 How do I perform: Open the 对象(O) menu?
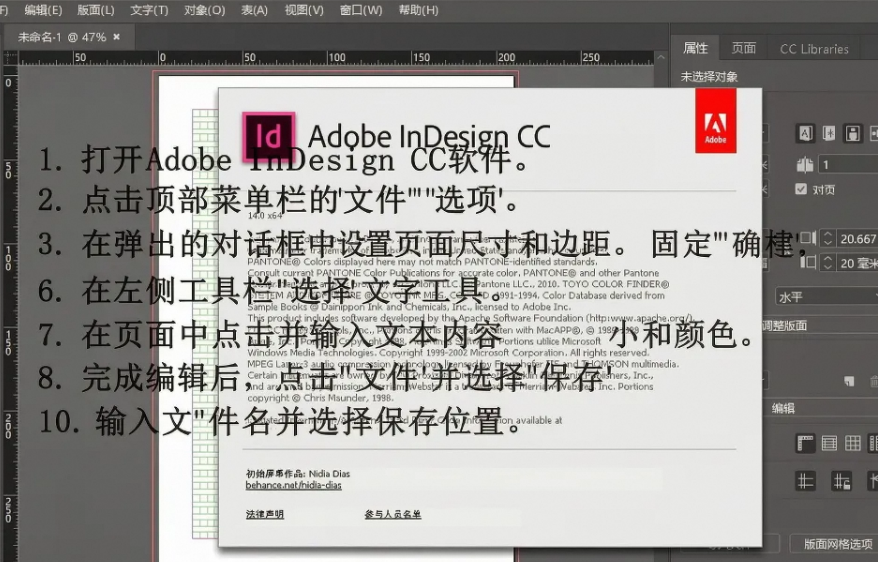pos(204,10)
